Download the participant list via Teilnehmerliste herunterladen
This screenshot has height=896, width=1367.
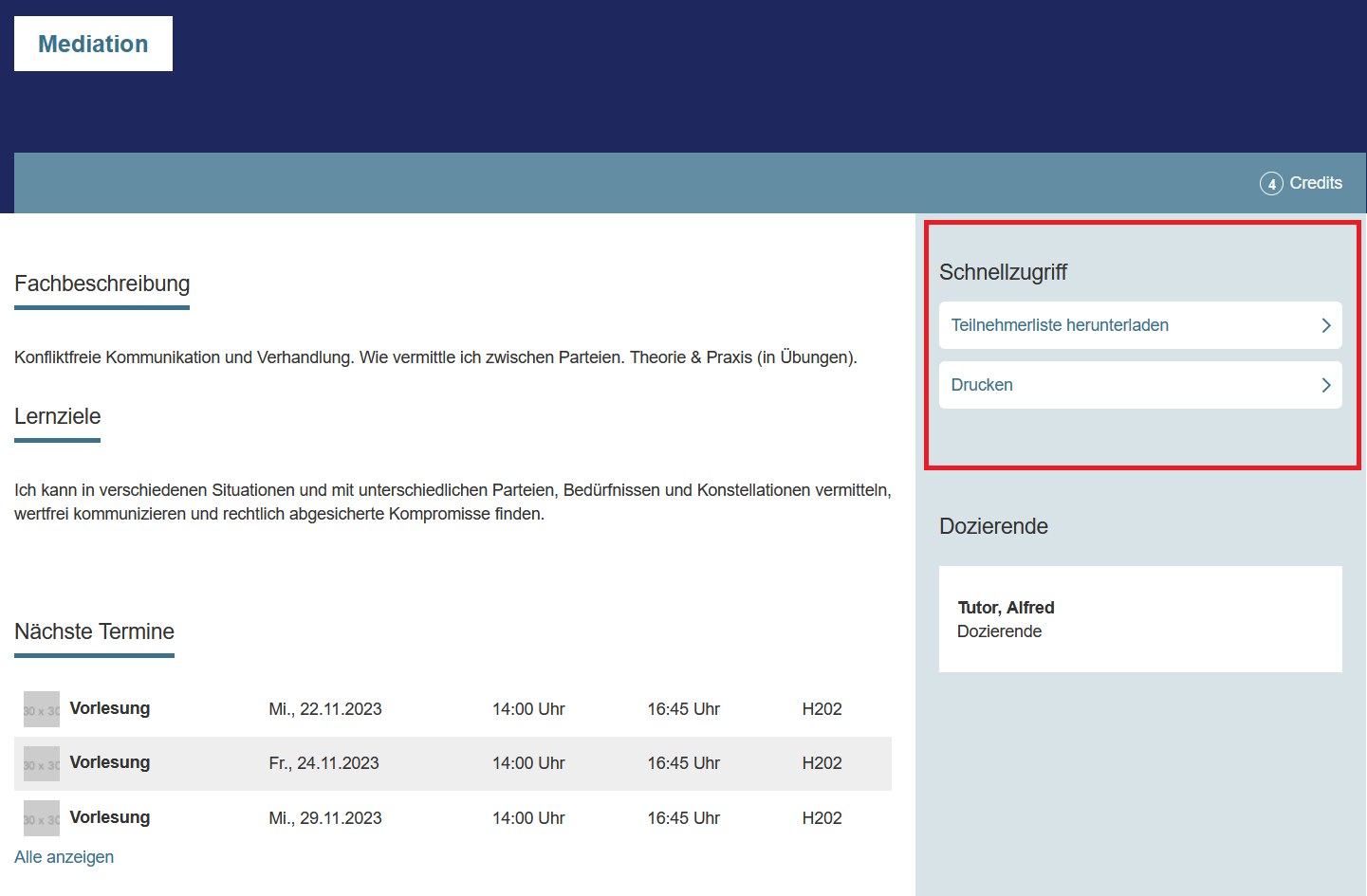coord(1140,325)
